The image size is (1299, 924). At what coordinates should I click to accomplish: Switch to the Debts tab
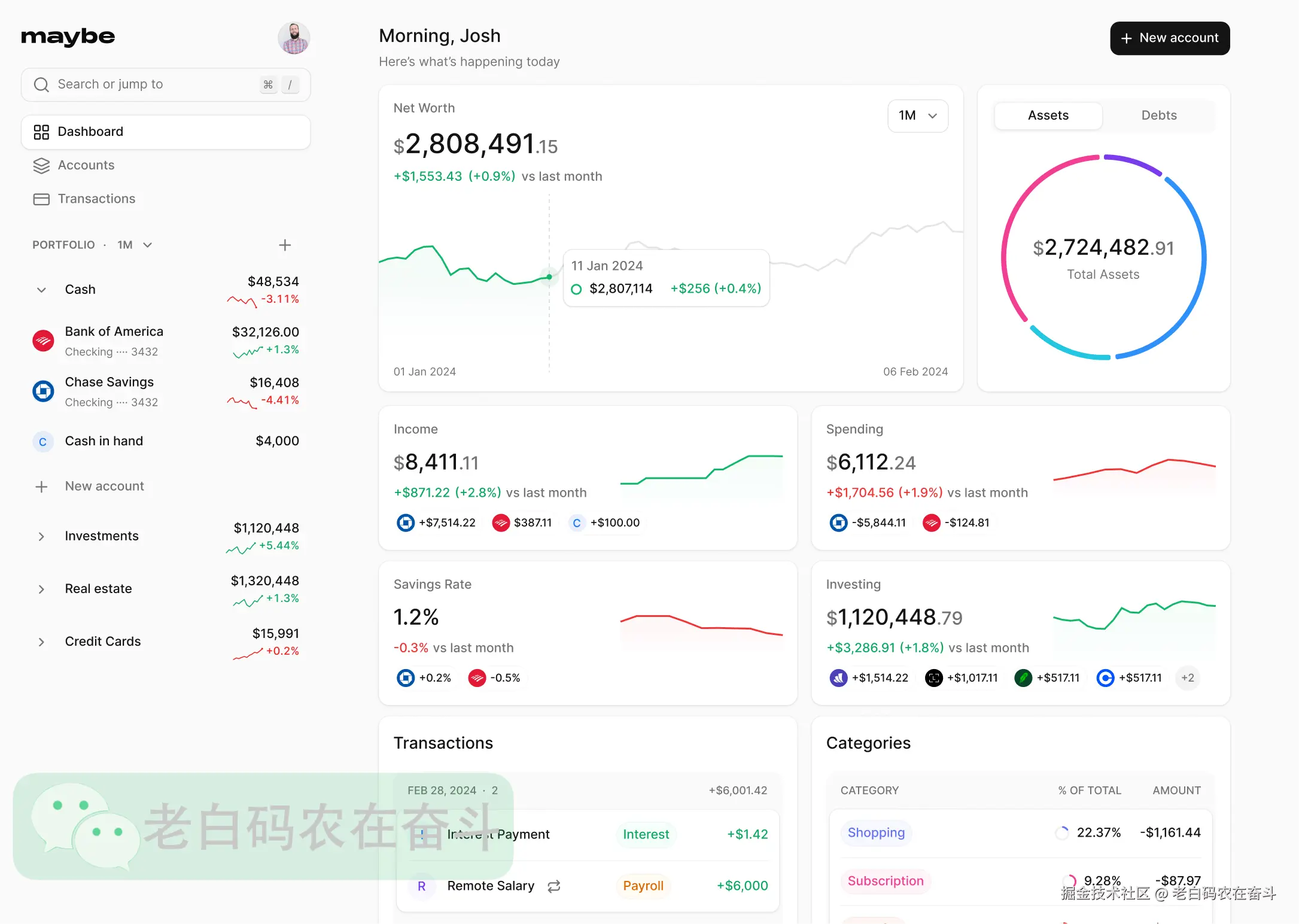pos(1158,115)
